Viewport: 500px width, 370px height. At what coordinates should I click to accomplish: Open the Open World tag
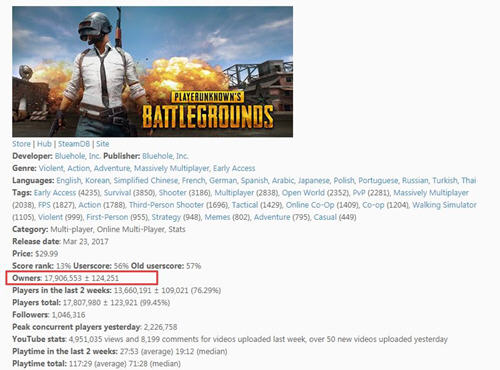[303, 193]
